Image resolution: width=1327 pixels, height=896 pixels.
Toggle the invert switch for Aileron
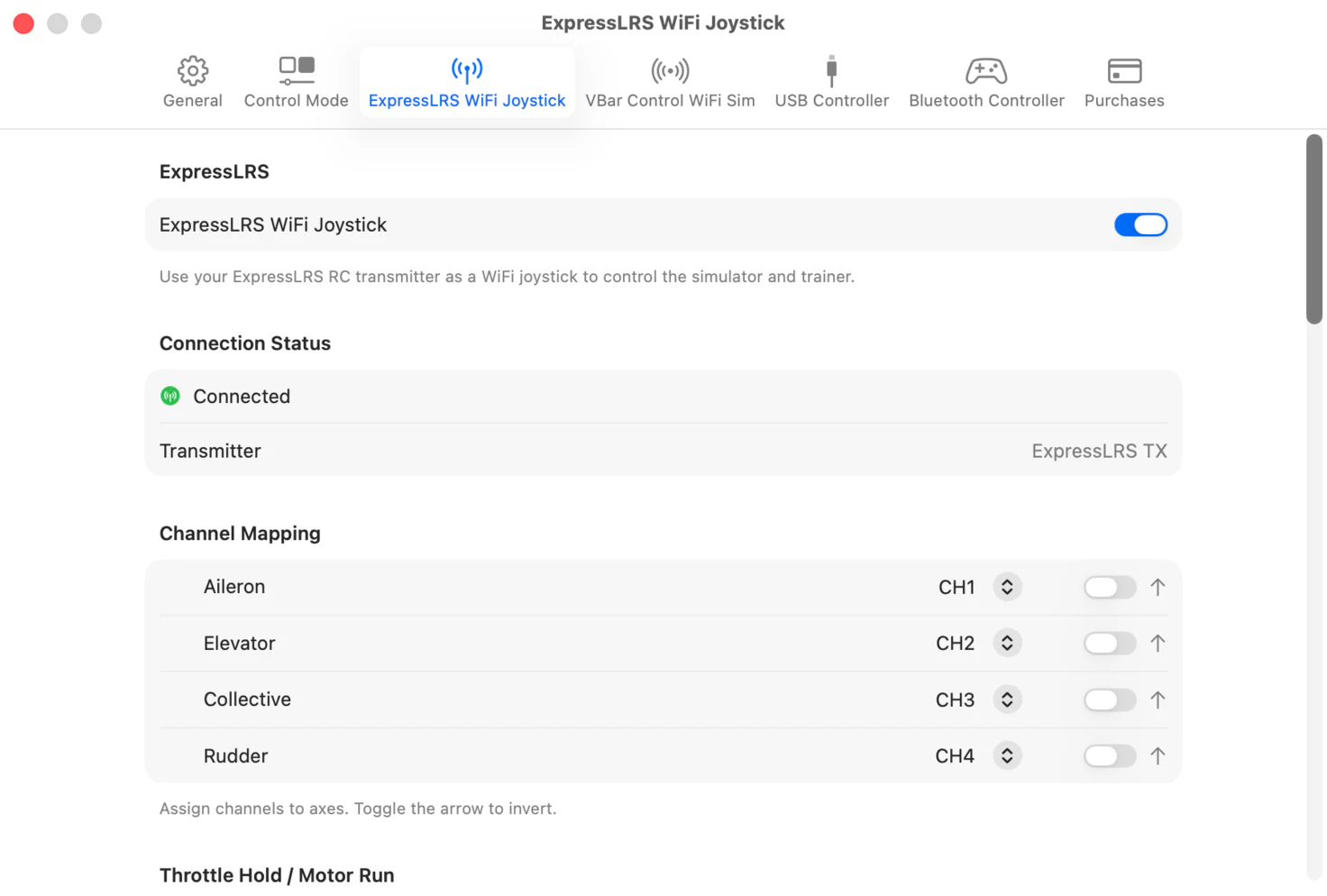pos(1110,588)
